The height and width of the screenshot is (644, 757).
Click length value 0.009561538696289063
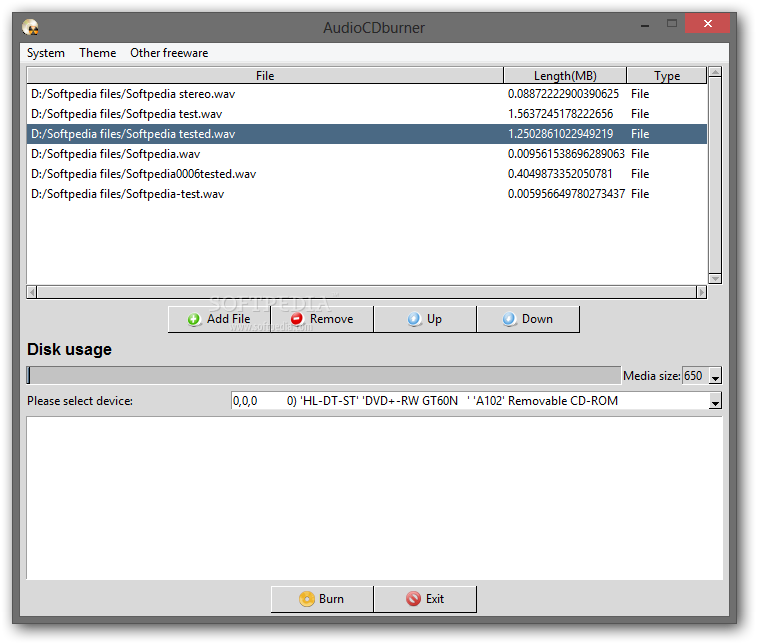(566, 154)
